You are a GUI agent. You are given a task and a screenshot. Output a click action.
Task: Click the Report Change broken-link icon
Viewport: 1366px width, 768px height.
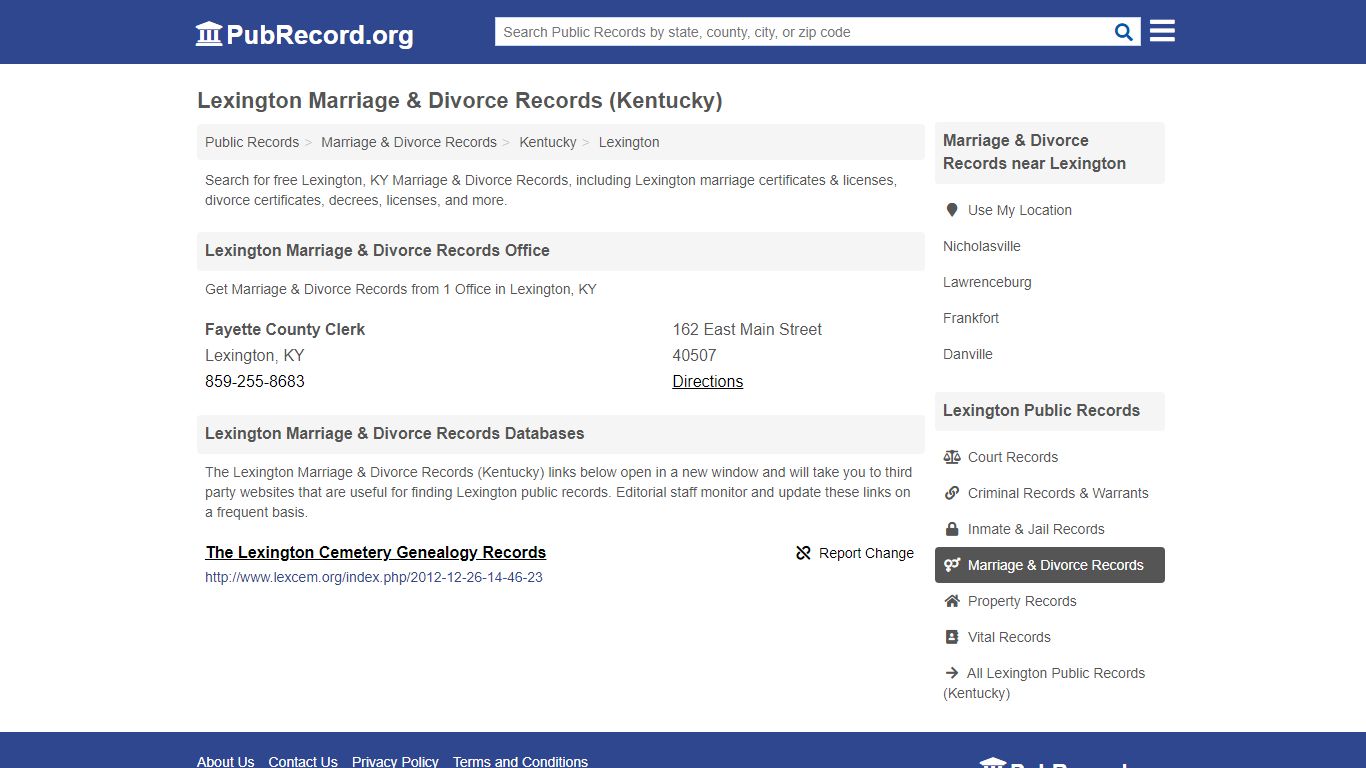click(803, 553)
